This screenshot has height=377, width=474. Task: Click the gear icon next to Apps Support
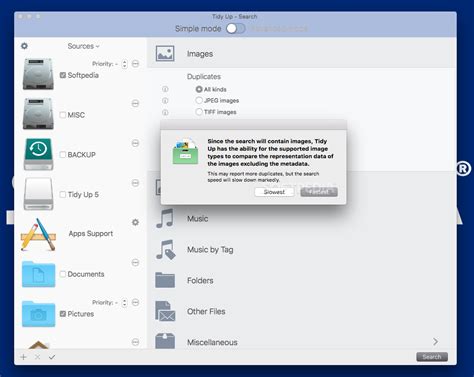135,222
